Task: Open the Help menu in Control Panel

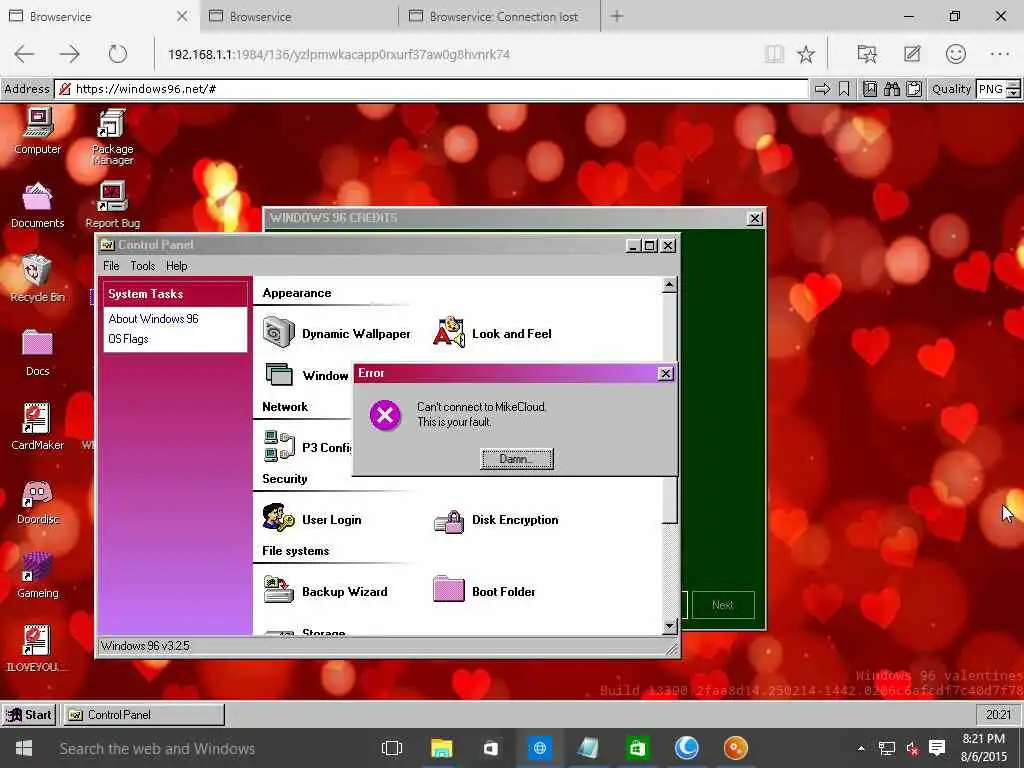Action: click(x=176, y=266)
